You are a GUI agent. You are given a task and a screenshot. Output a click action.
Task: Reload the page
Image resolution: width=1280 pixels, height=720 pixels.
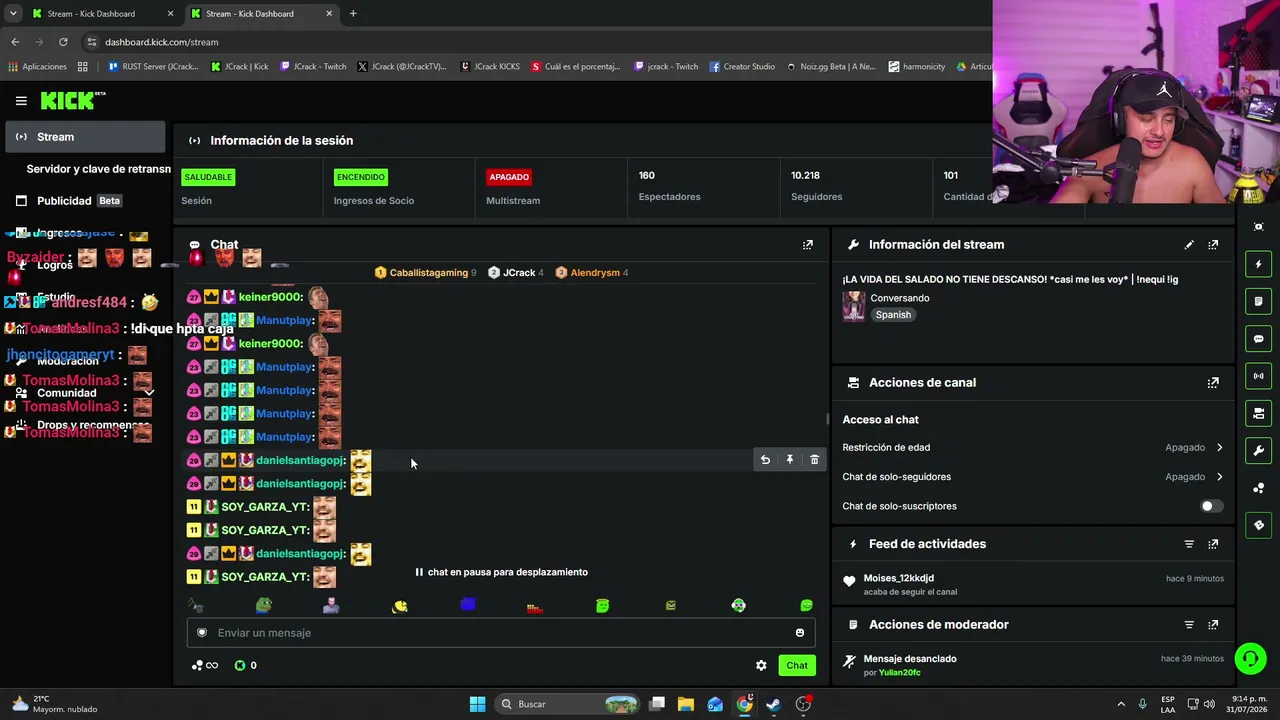tap(63, 42)
